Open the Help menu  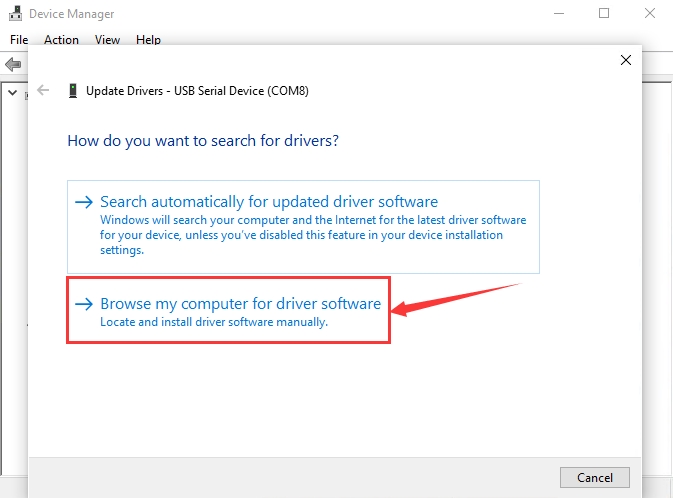tap(148, 39)
